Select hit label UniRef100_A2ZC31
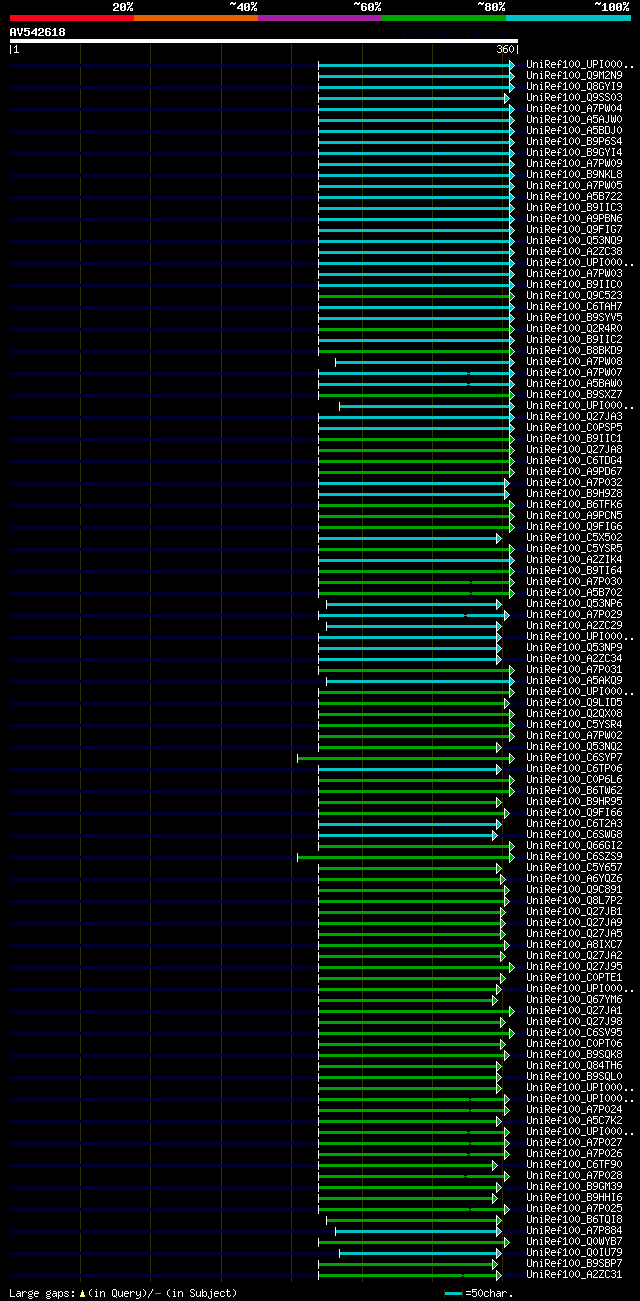This screenshot has width=640, height=1301. tap(574, 1274)
